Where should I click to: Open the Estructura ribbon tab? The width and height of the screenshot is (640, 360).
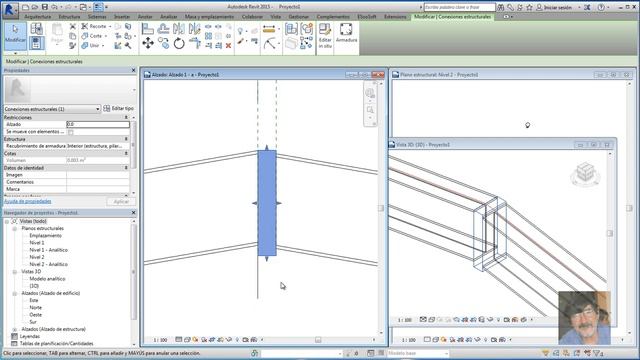click(x=69, y=17)
